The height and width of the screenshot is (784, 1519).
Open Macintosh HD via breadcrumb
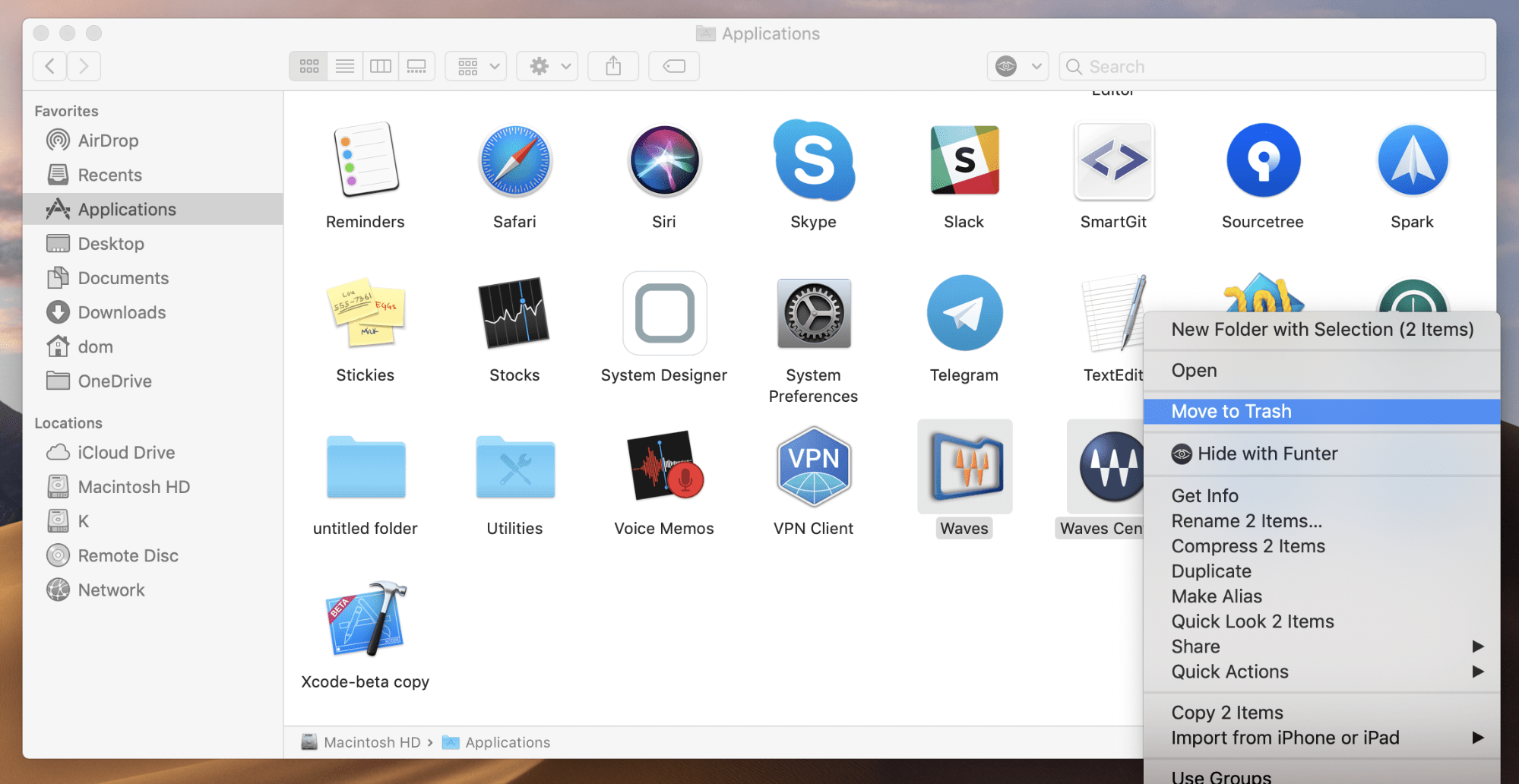coord(371,742)
